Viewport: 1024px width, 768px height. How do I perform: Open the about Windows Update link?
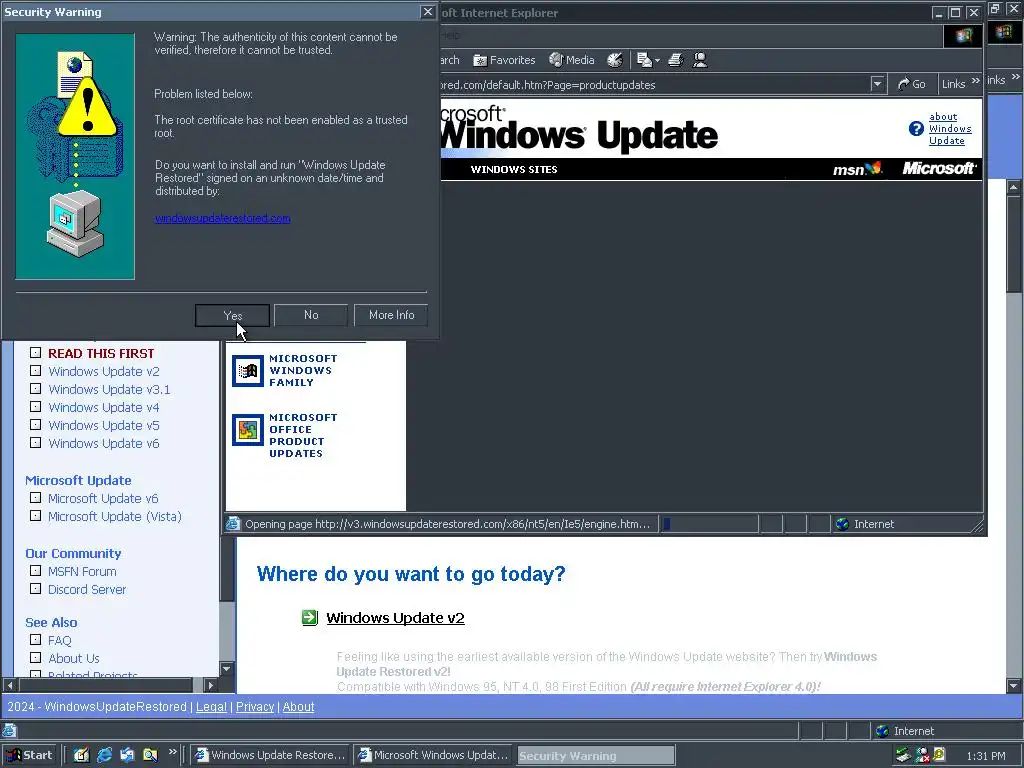pos(950,129)
